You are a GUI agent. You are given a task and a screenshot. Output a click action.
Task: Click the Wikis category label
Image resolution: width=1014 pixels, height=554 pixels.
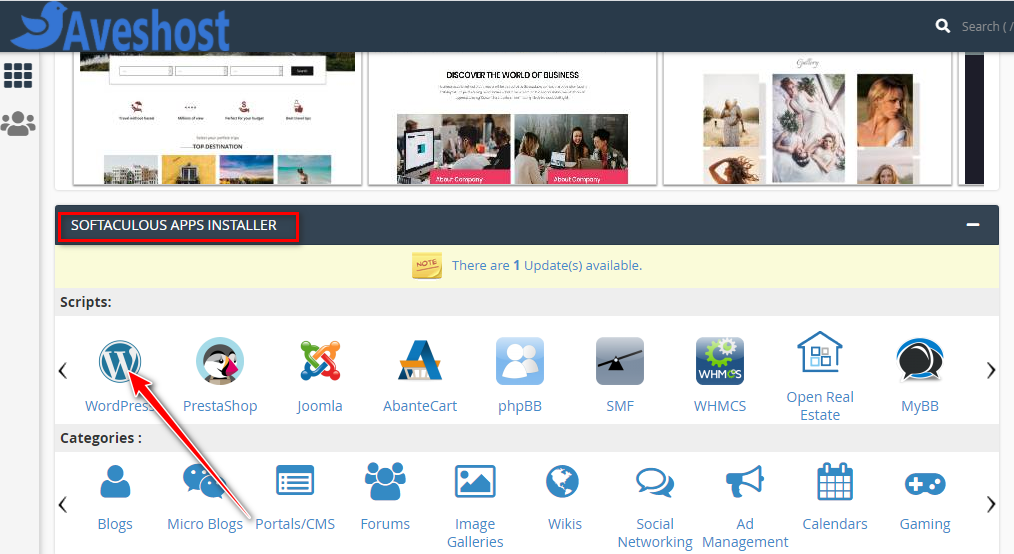(565, 524)
